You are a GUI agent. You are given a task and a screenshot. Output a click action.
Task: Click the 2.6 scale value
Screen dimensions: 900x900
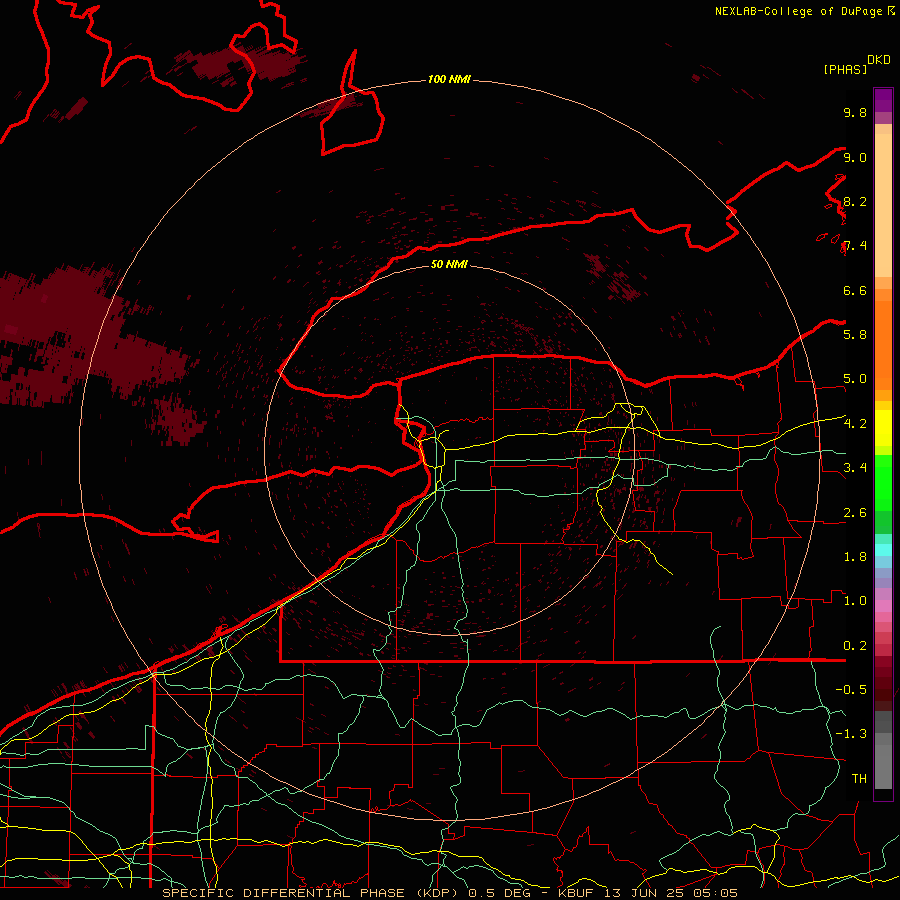point(855,513)
